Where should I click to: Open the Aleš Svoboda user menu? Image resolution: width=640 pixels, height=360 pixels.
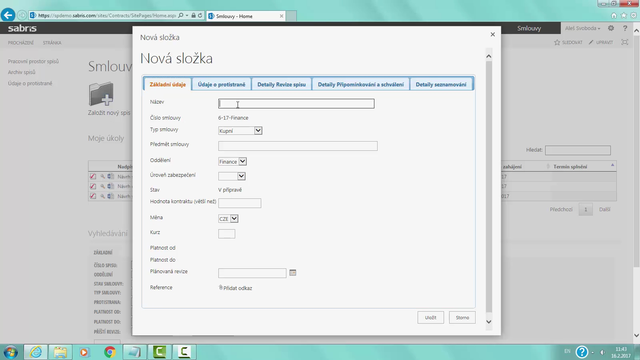click(x=582, y=28)
